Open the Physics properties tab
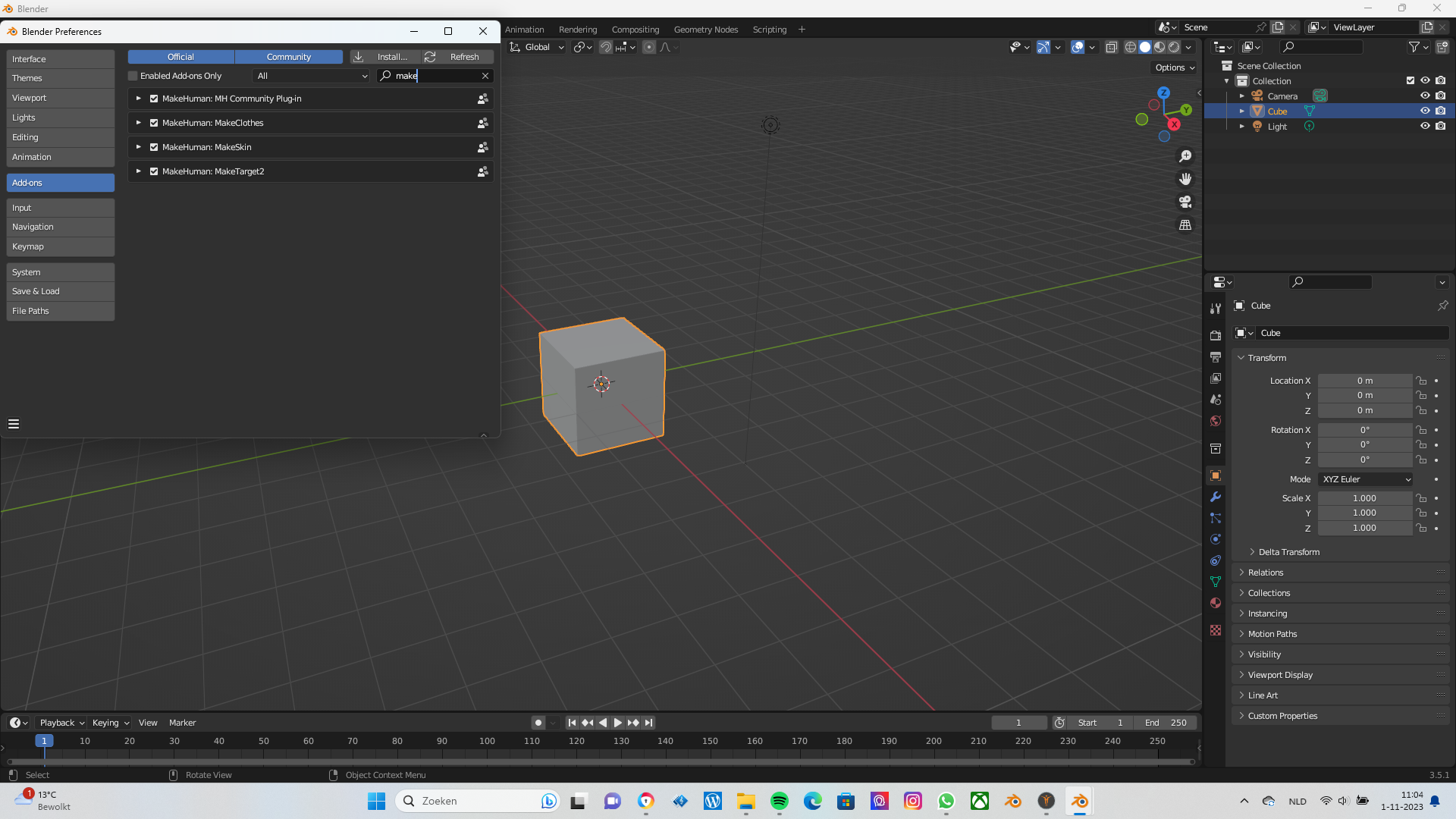Image resolution: width=1456 pixels, height=819 pixels. tap(1216, 539)
